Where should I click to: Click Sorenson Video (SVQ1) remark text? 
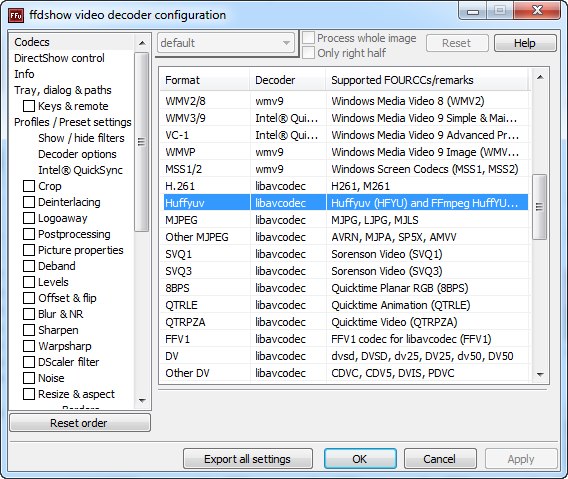[387, 254]
